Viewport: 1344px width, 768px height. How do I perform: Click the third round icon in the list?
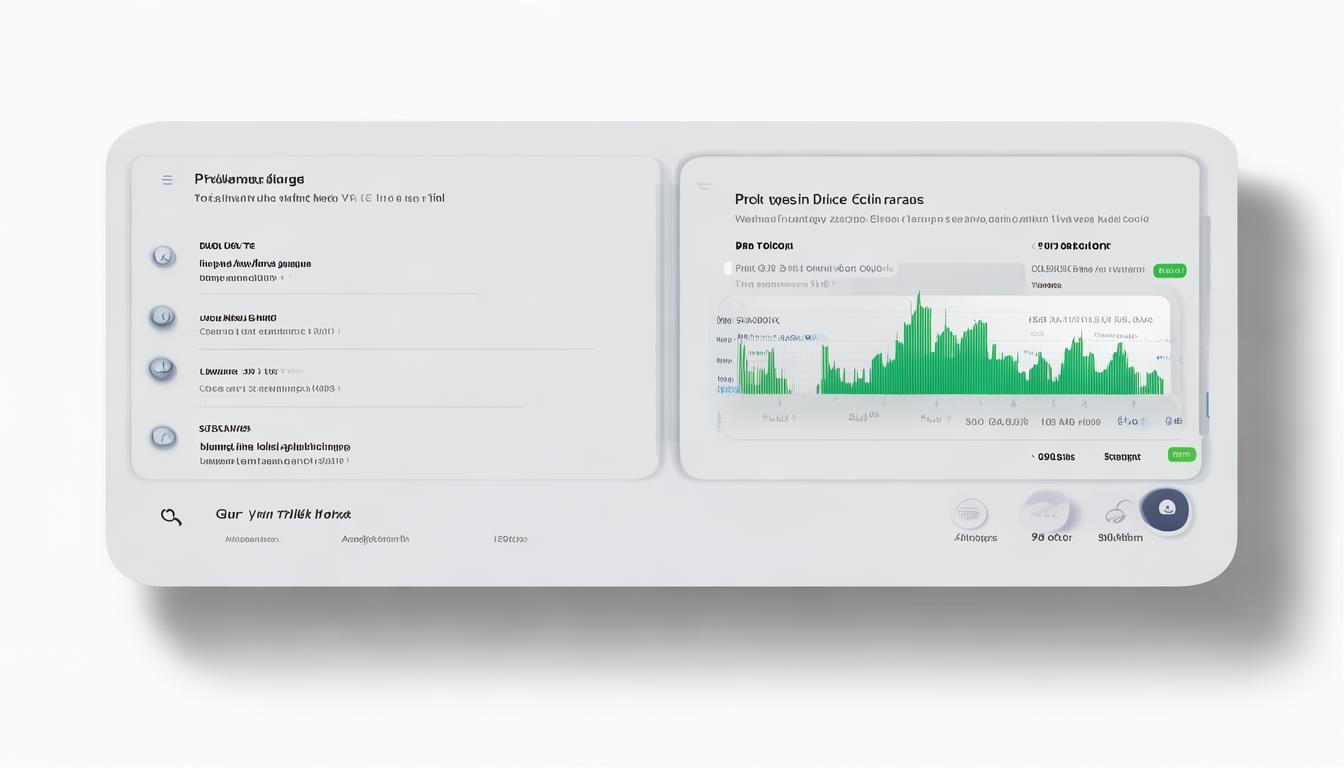click(x=161, y=368)
